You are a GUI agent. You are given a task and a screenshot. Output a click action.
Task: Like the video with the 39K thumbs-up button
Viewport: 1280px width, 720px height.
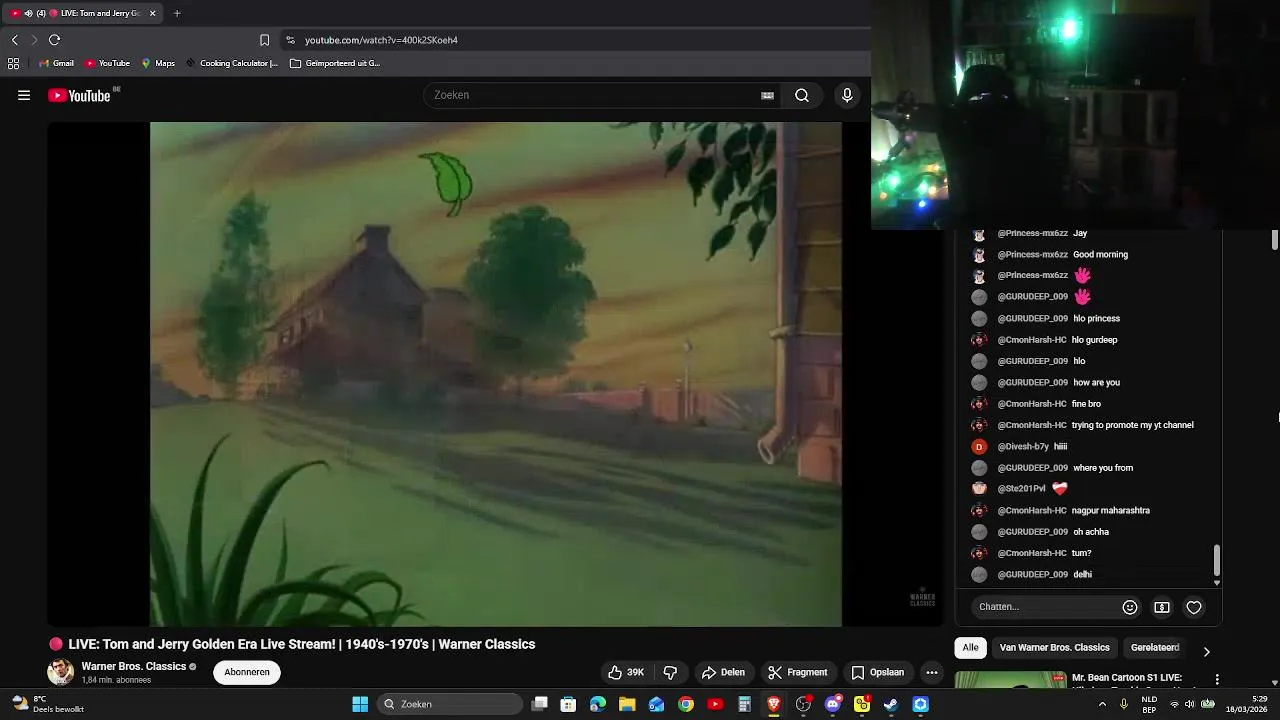point(625,672)
